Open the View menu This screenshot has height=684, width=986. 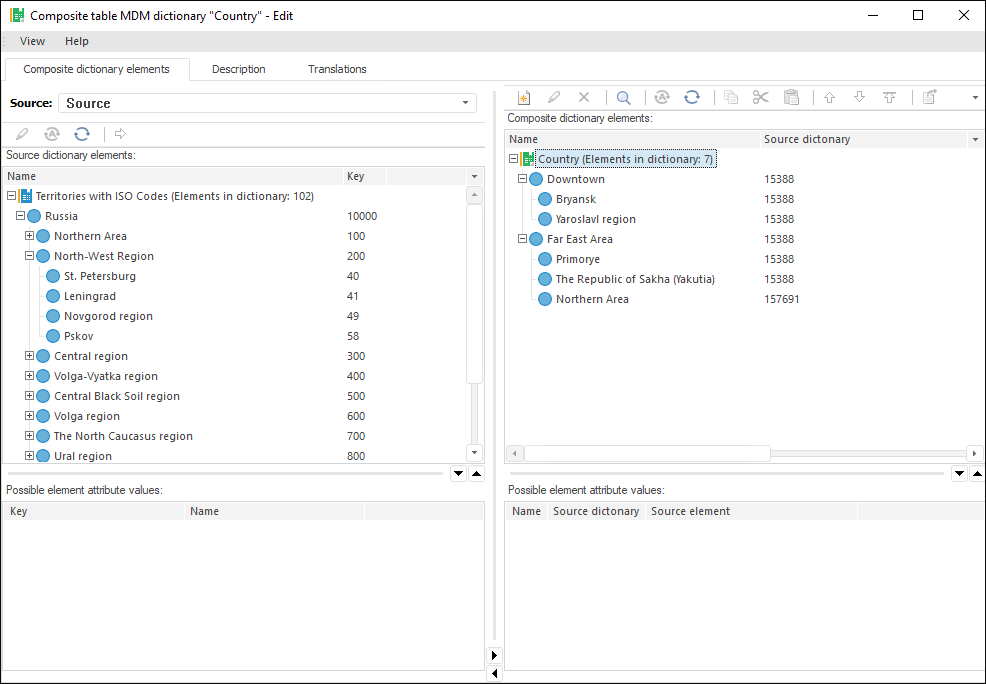point(32,41)
